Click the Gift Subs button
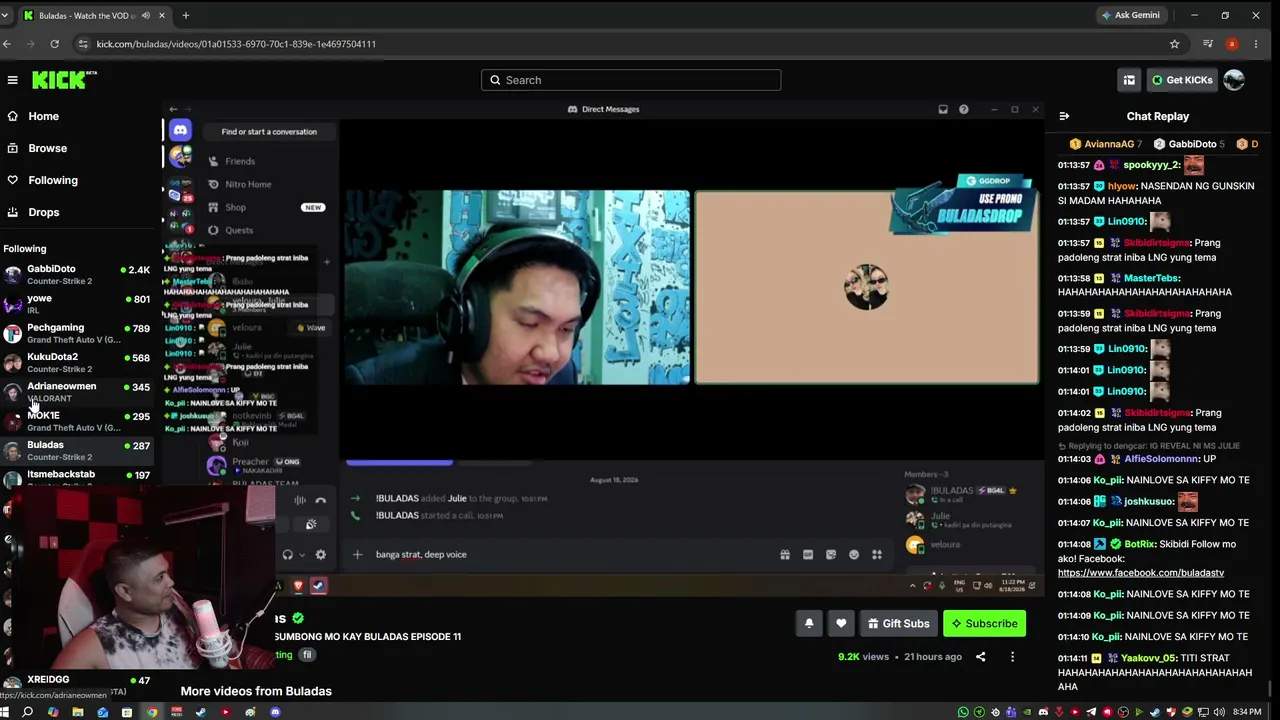Viewport: 1280px width, 720px height. (898, 623)
